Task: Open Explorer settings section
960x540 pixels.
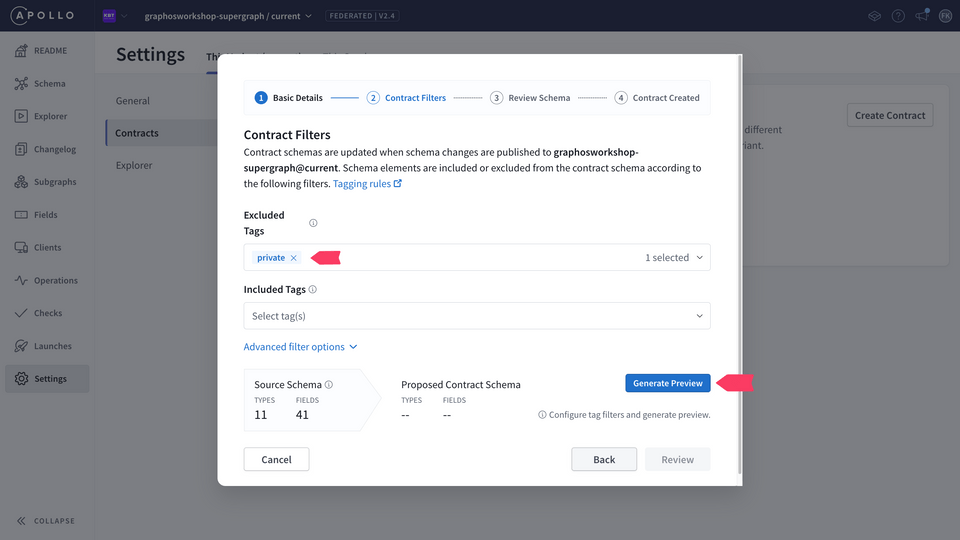Action: (133, 165)
